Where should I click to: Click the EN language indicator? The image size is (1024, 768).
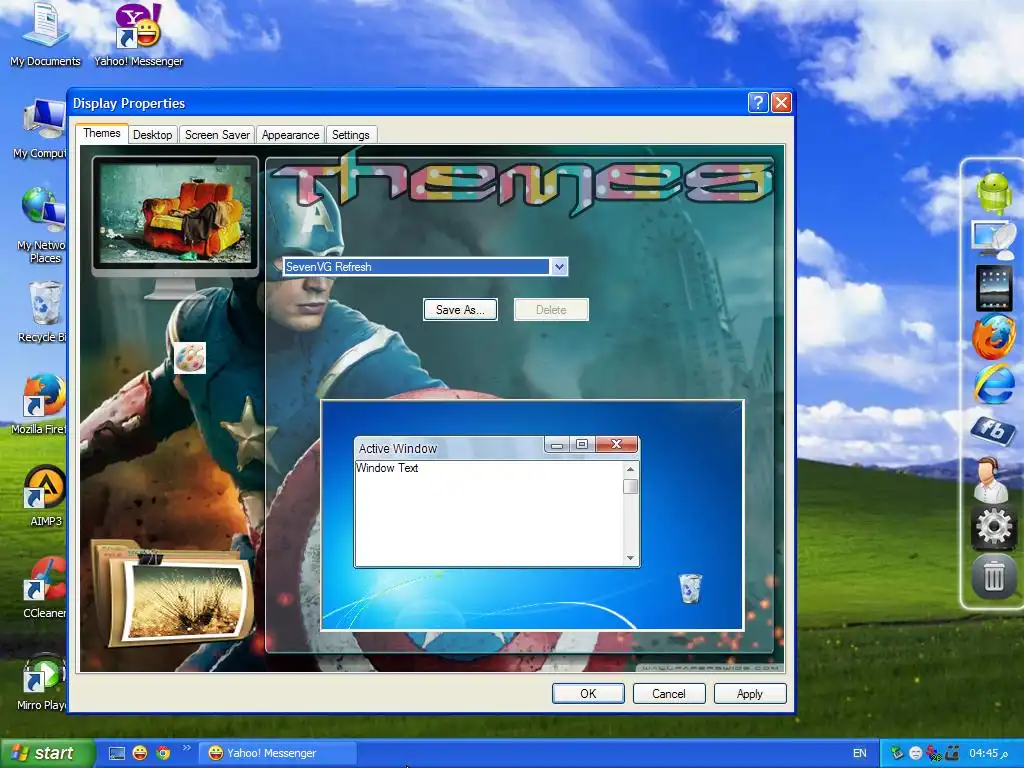coord(859,753)
